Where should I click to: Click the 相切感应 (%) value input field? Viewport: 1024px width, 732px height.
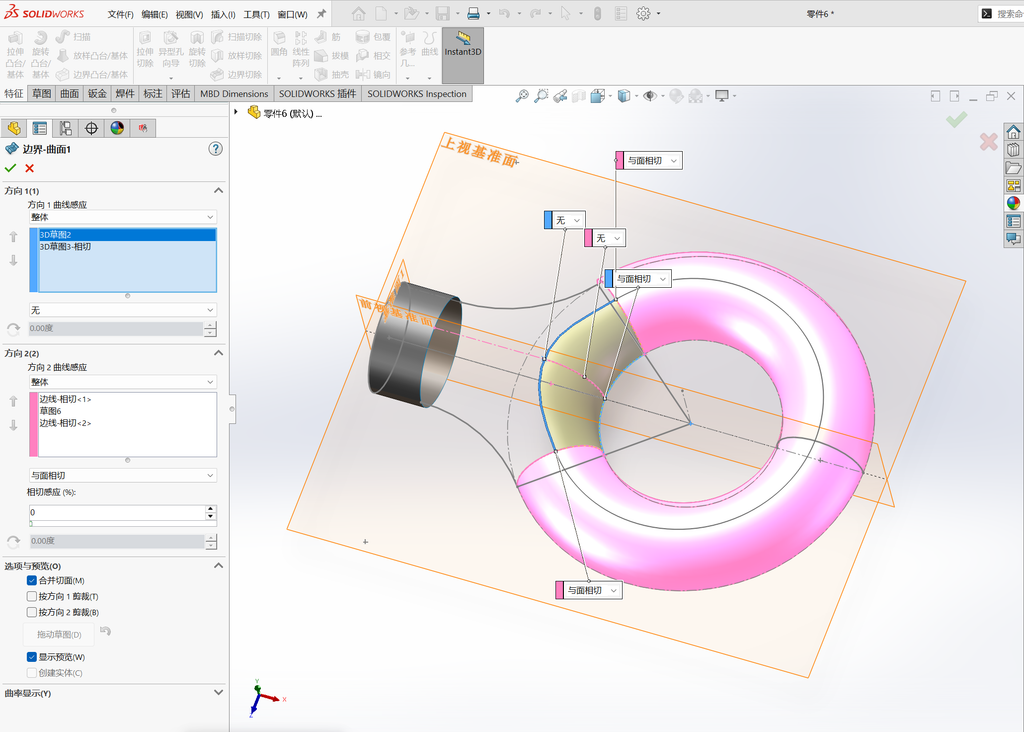(x=118, y=513)
